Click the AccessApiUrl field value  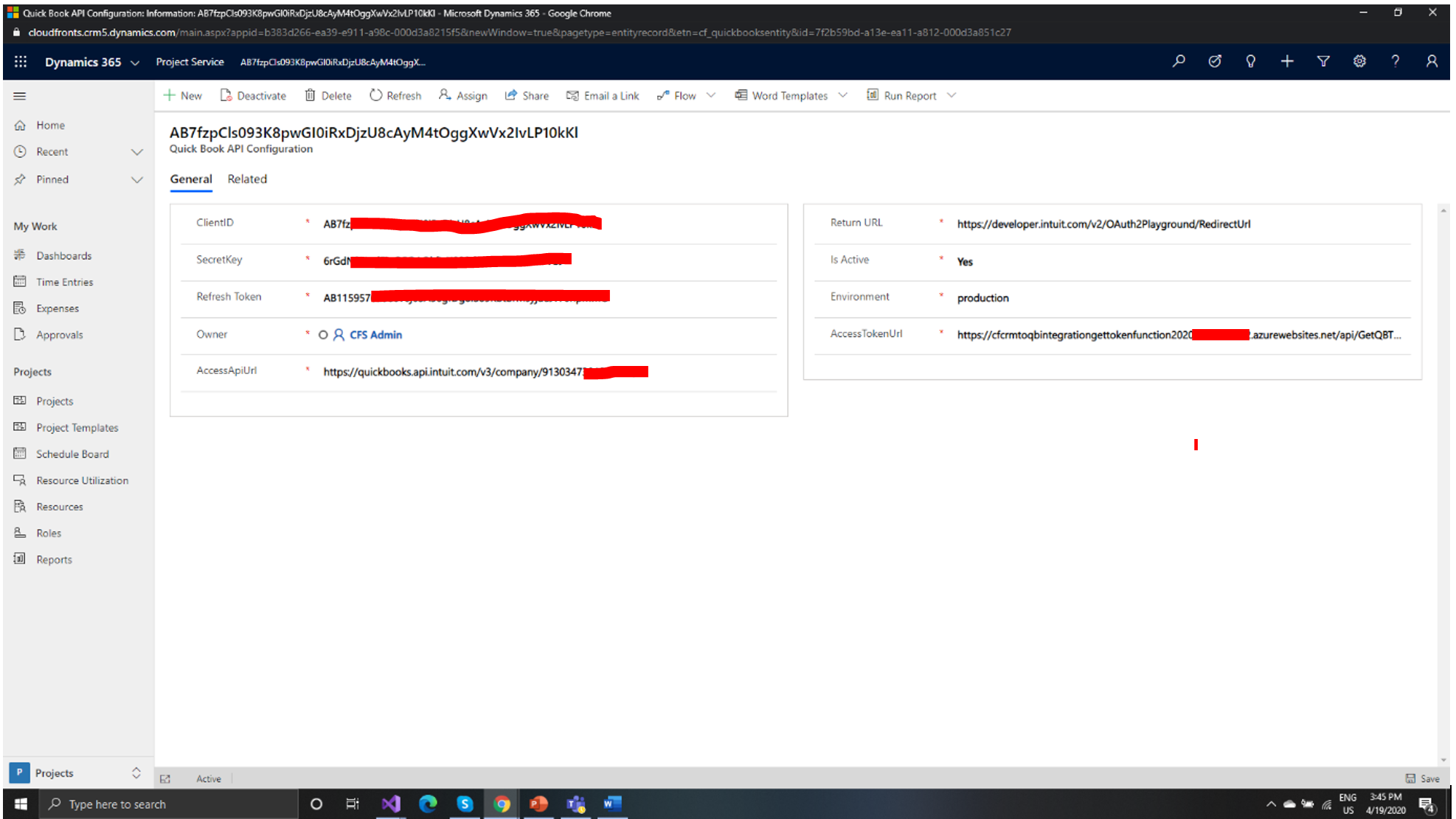(x=485, y=372)
